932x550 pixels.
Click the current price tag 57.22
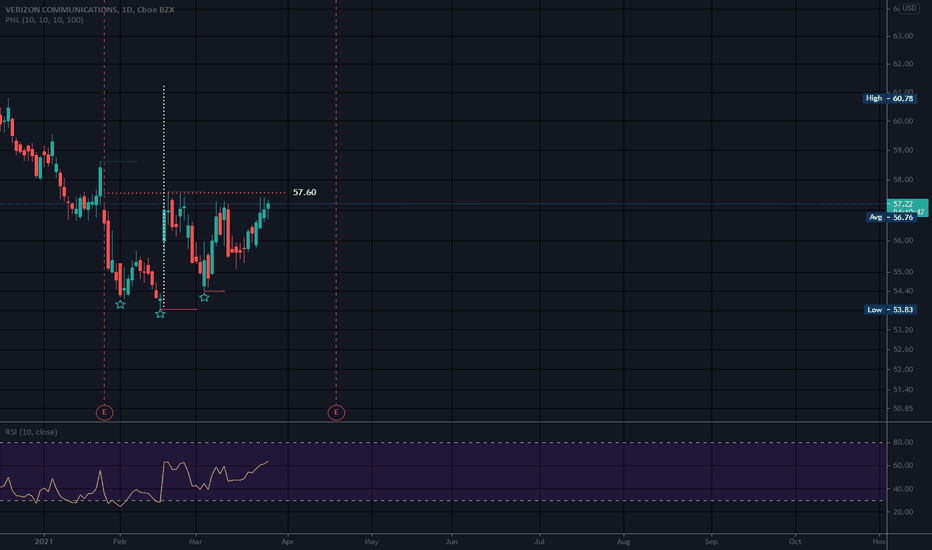(907, 205)
